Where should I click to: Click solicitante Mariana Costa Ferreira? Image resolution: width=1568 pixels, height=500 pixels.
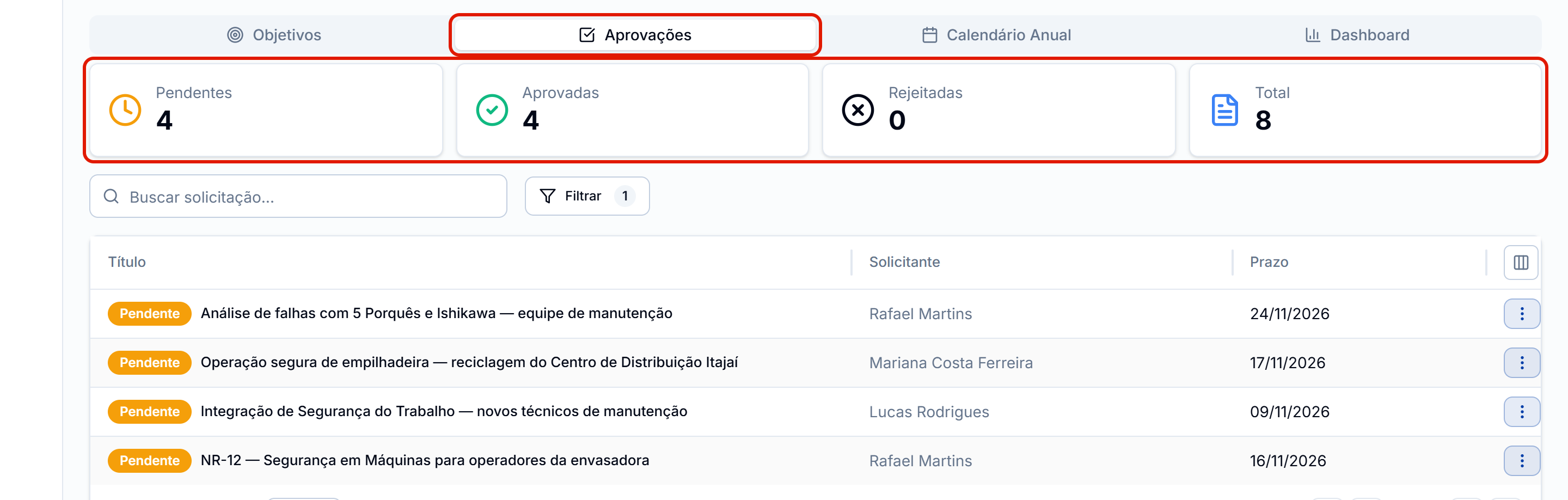(x=951, y=363)
